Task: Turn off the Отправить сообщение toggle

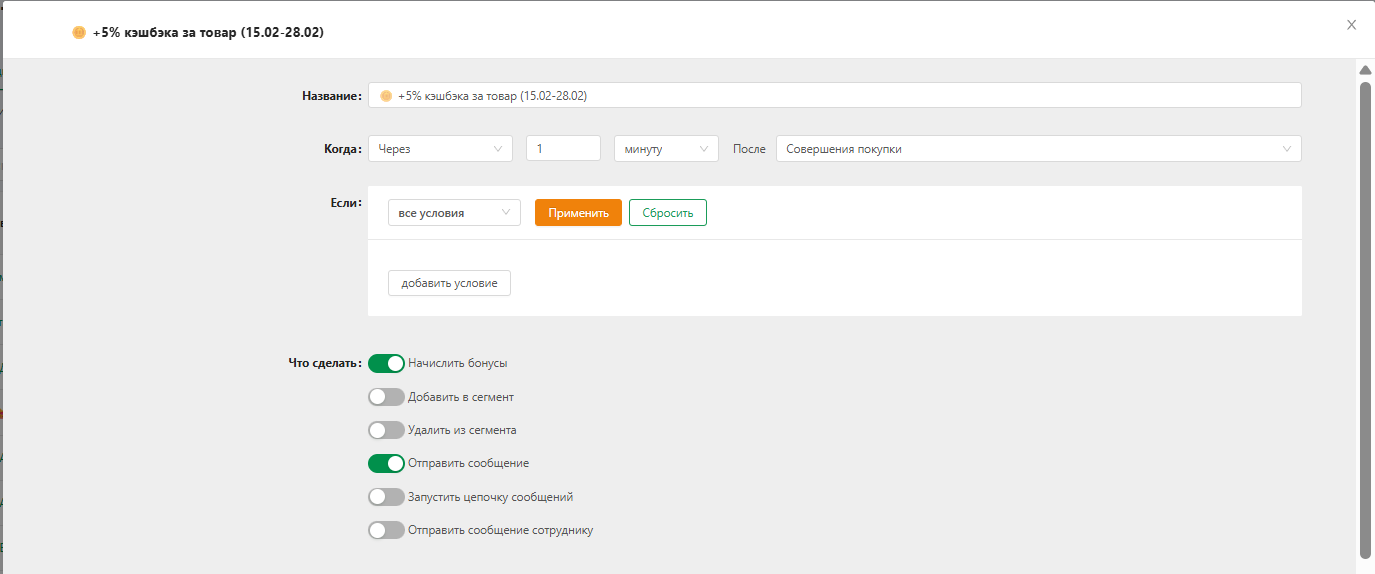Action: 386,463
